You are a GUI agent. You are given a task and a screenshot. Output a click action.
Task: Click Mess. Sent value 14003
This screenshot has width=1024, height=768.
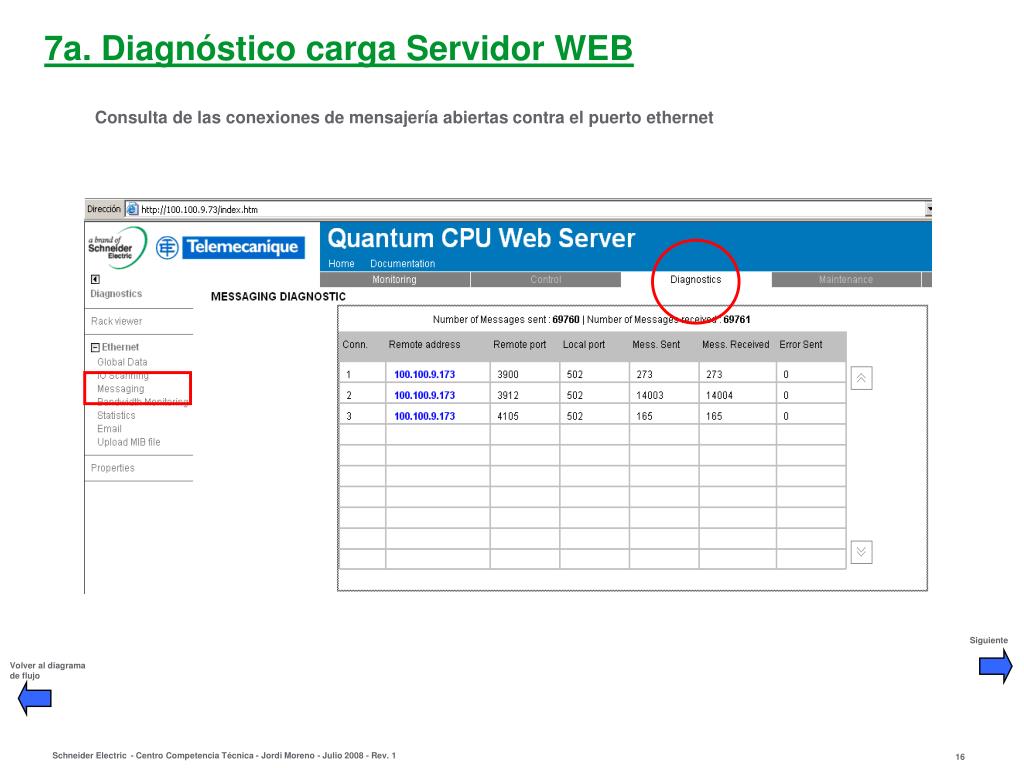click(650, 395)
